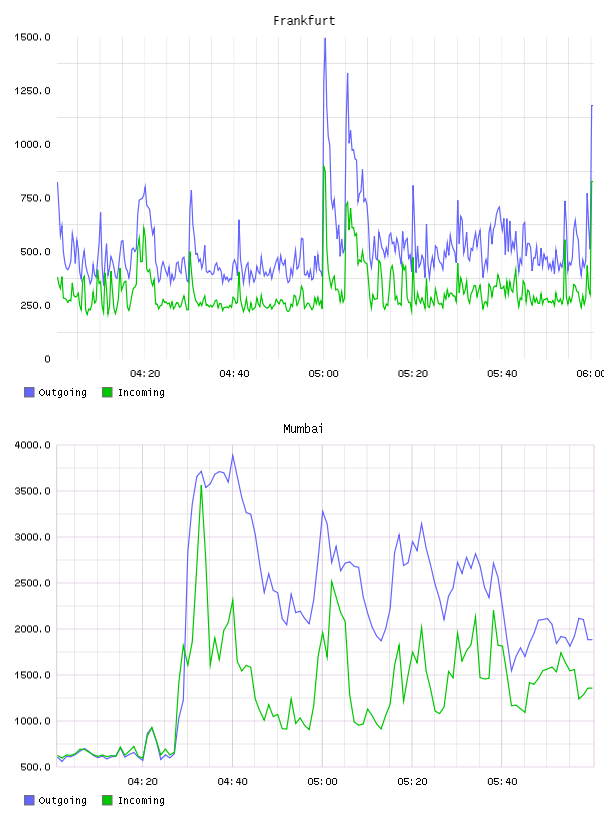Click the 4000.0 y-axis label on Mumbai chart

[32, 445]
